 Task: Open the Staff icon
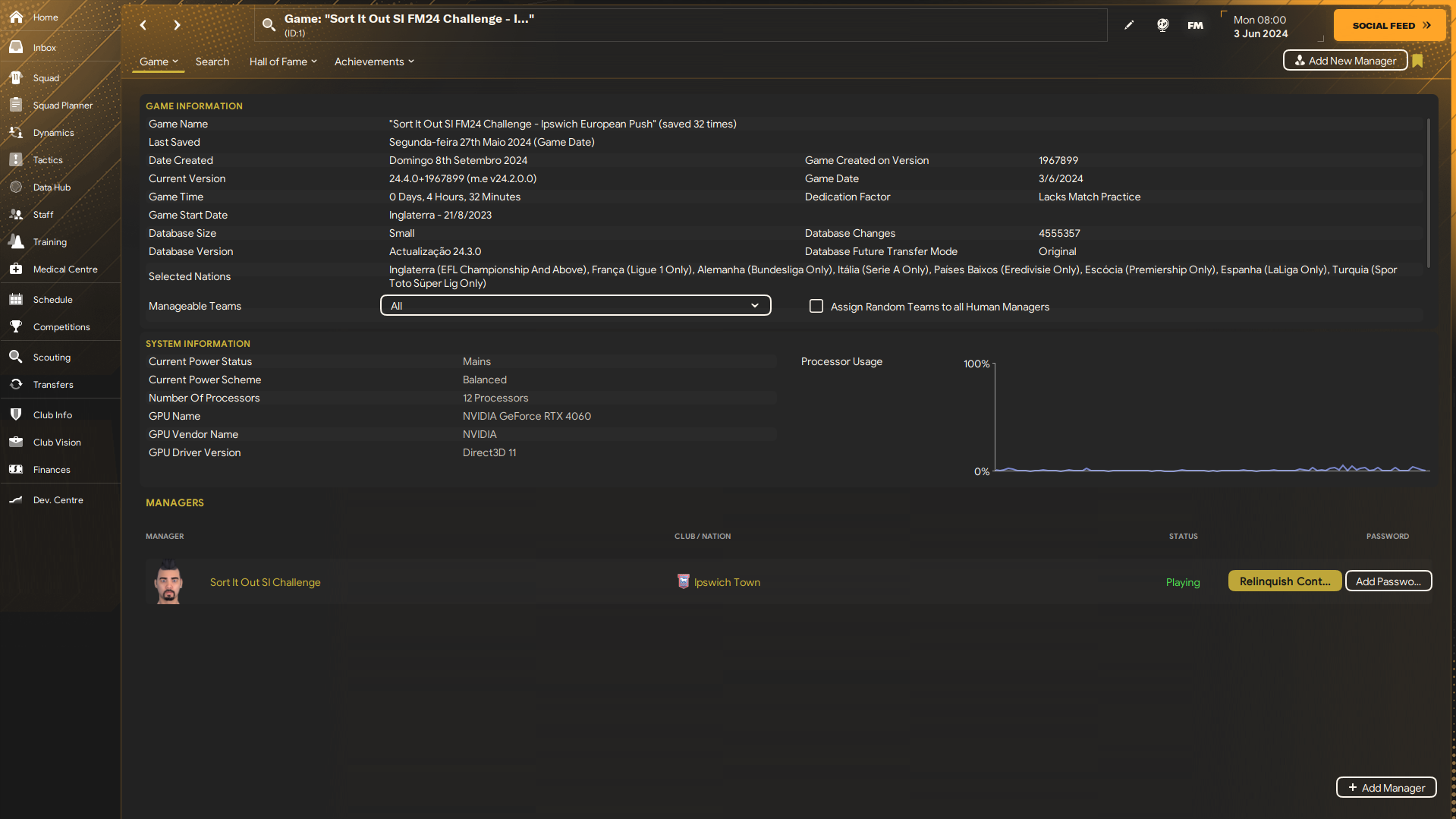pyautogui.click(x=16, y=214)
